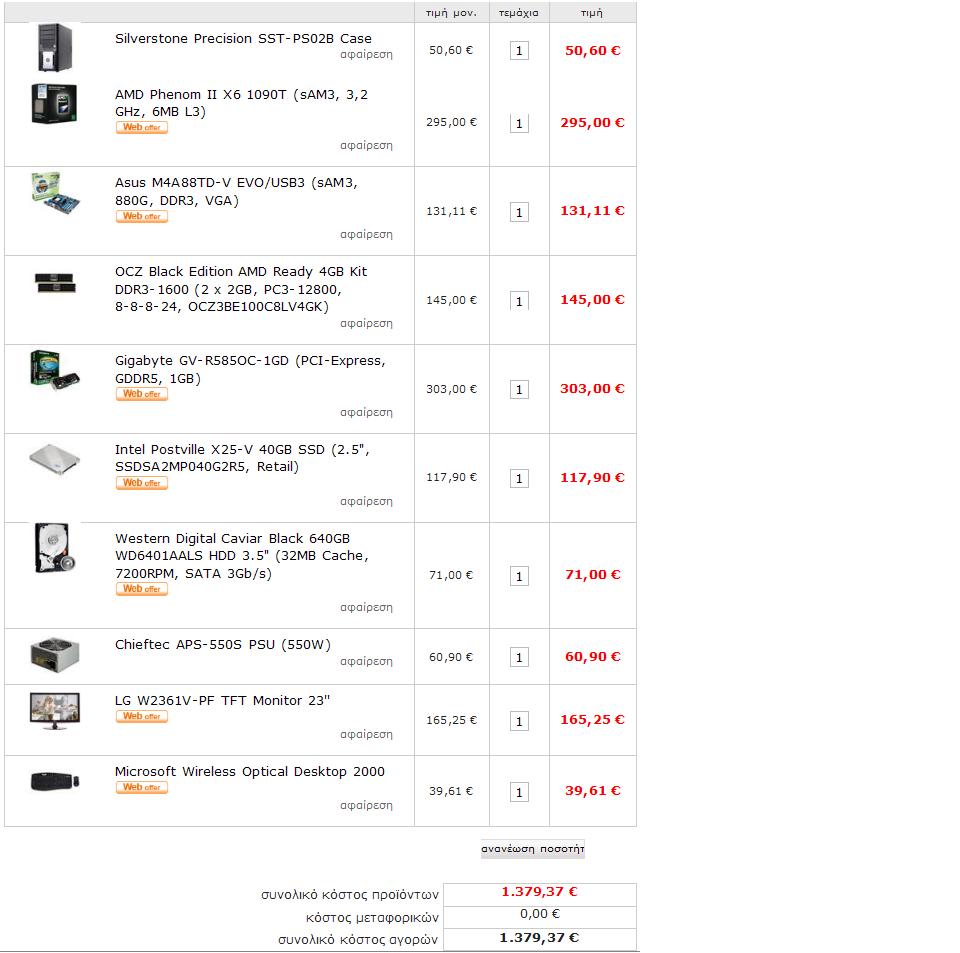
Task: Click the Chieftec PSU thumbnail
Action: point(54,654)
